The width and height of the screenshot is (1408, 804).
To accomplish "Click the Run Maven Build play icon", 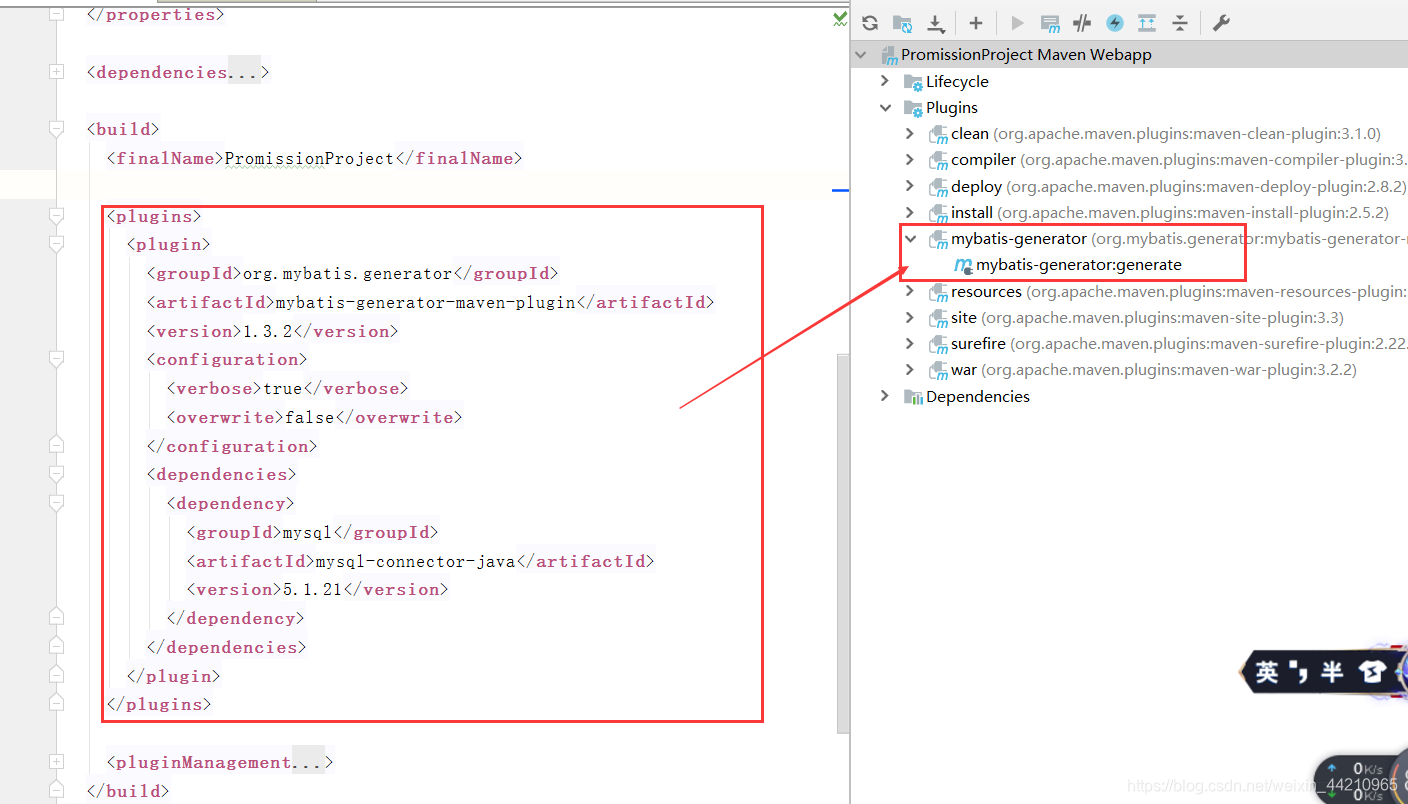I will (x=1017, y=23).
